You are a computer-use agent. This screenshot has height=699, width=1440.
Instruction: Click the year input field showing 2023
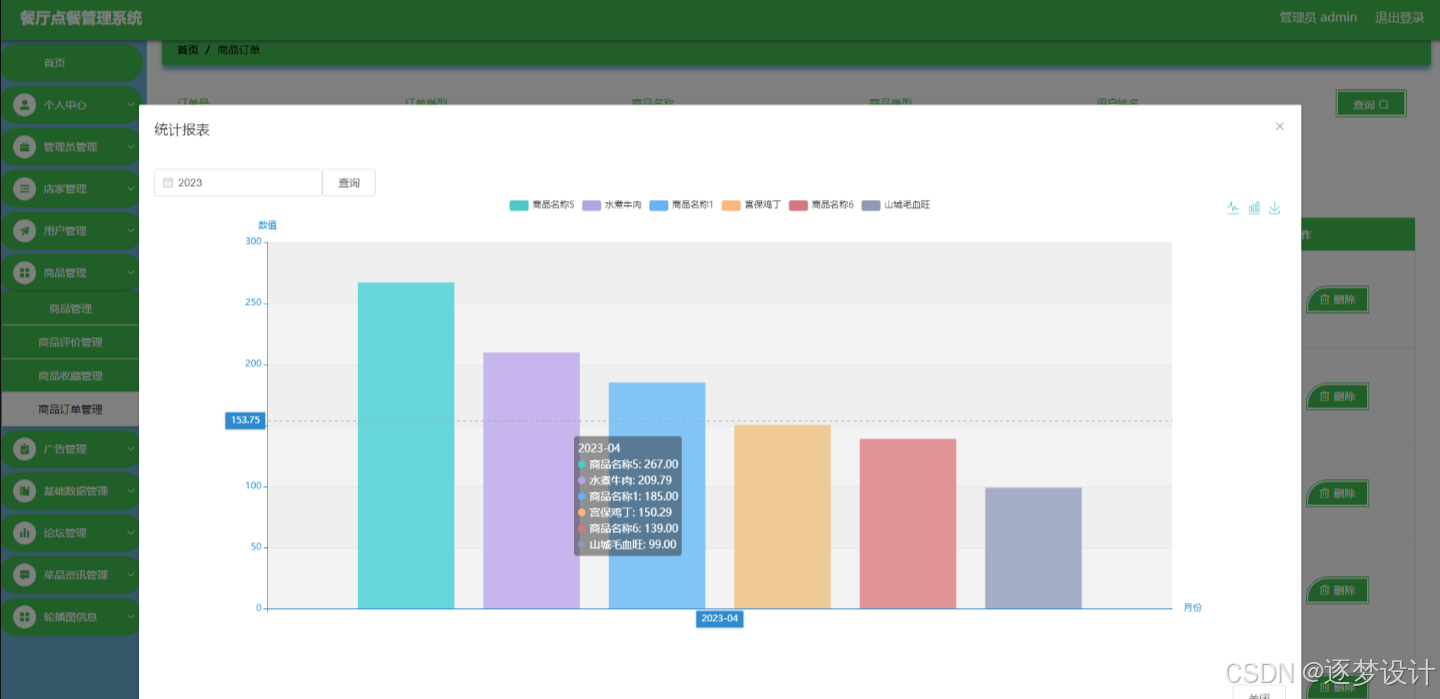pos(238,183)
